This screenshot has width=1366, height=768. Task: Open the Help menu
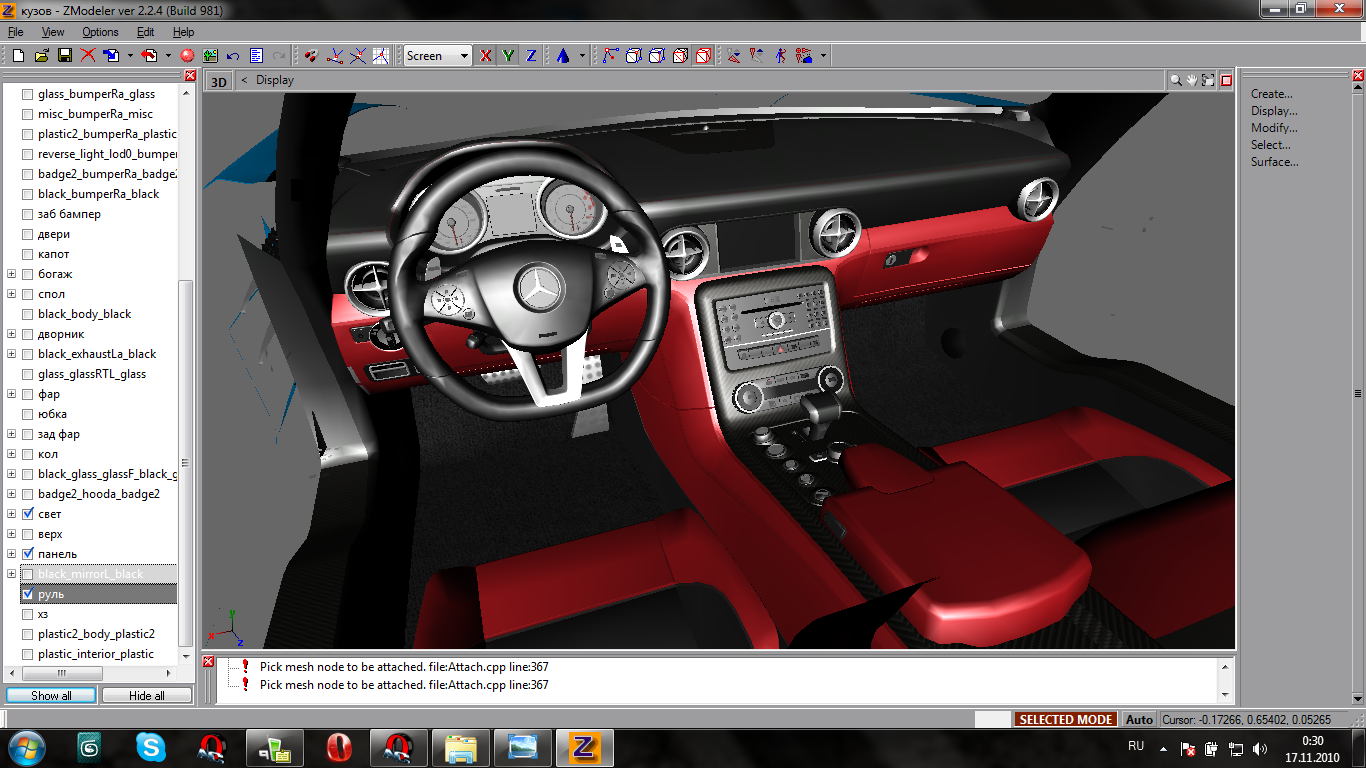coord(183,32)
